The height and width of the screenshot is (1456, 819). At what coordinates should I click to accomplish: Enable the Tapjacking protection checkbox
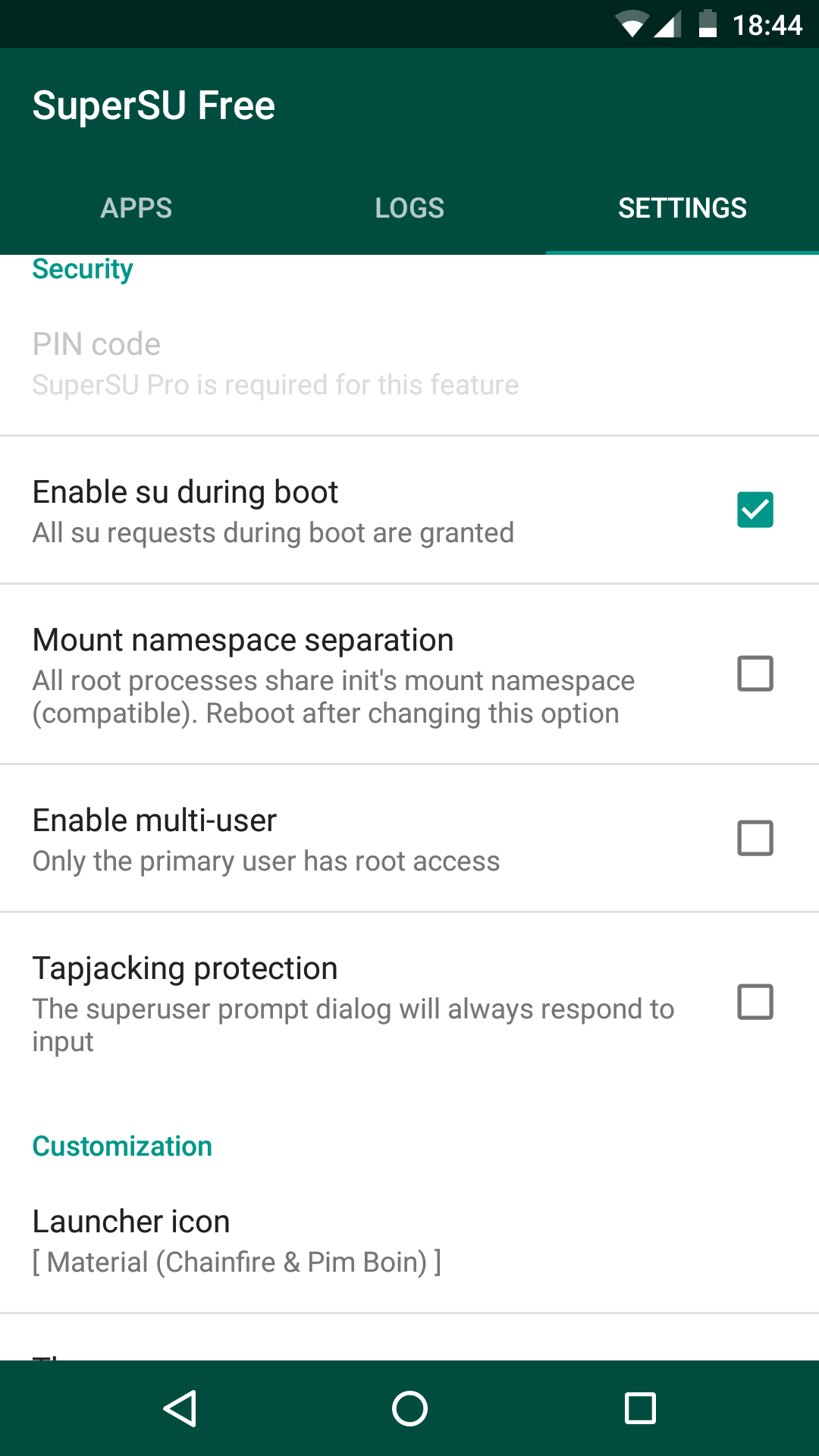(755, 1002)
